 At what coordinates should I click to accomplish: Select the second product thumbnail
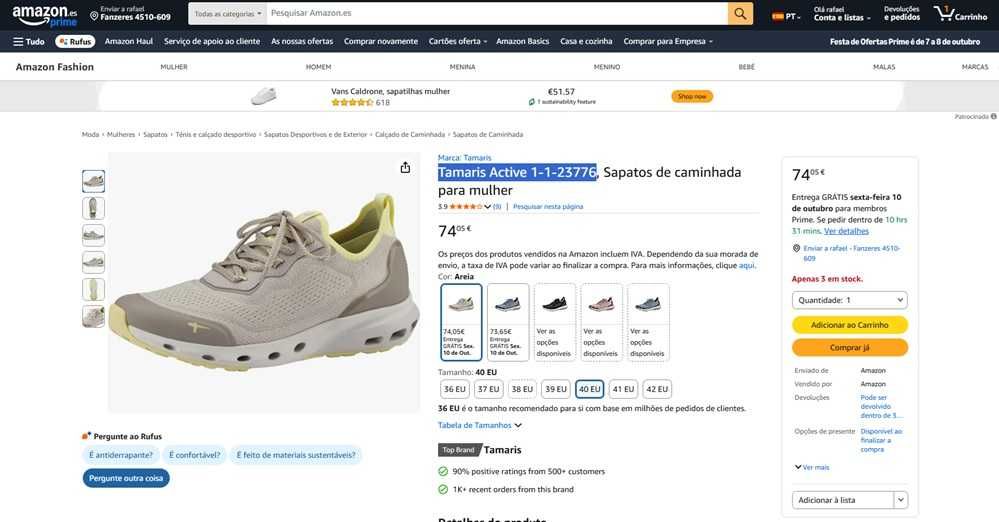[93, 208]
